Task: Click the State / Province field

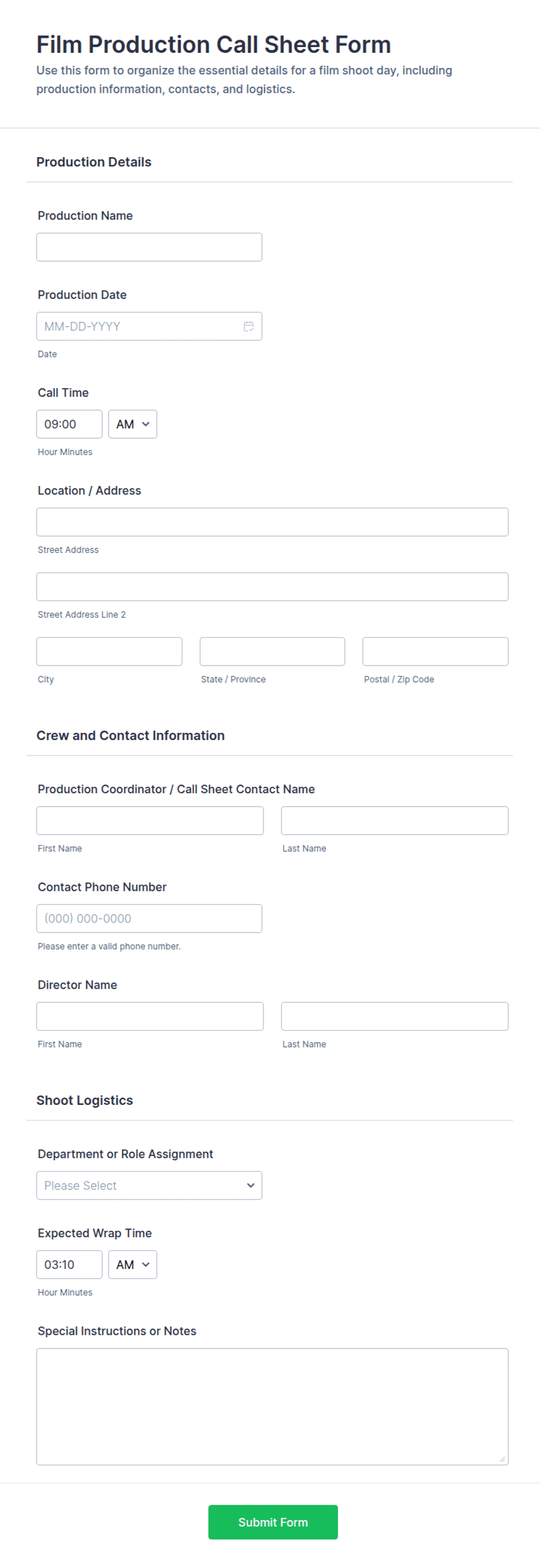Action: pos(272,651)
